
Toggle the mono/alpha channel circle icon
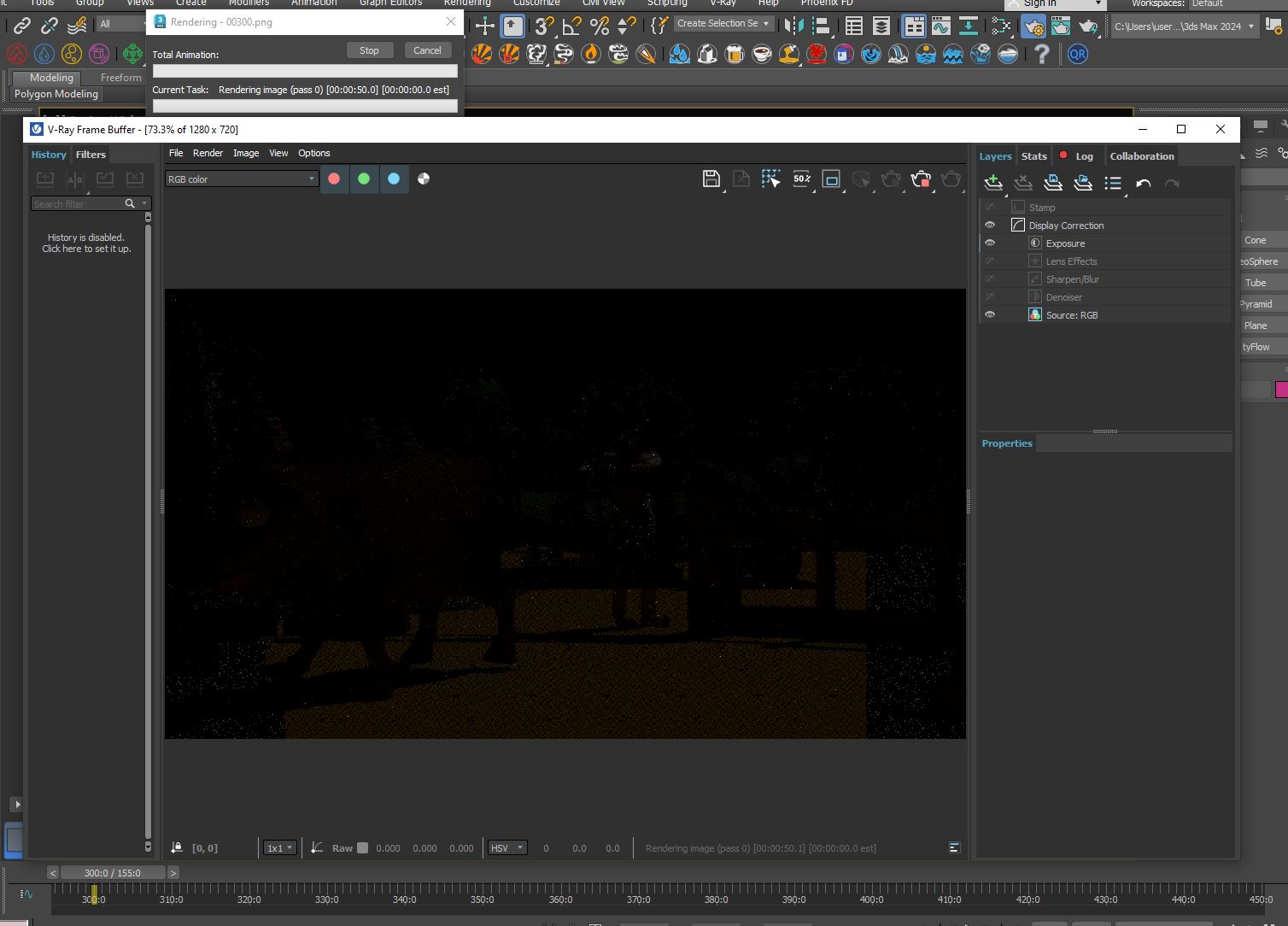424,179
